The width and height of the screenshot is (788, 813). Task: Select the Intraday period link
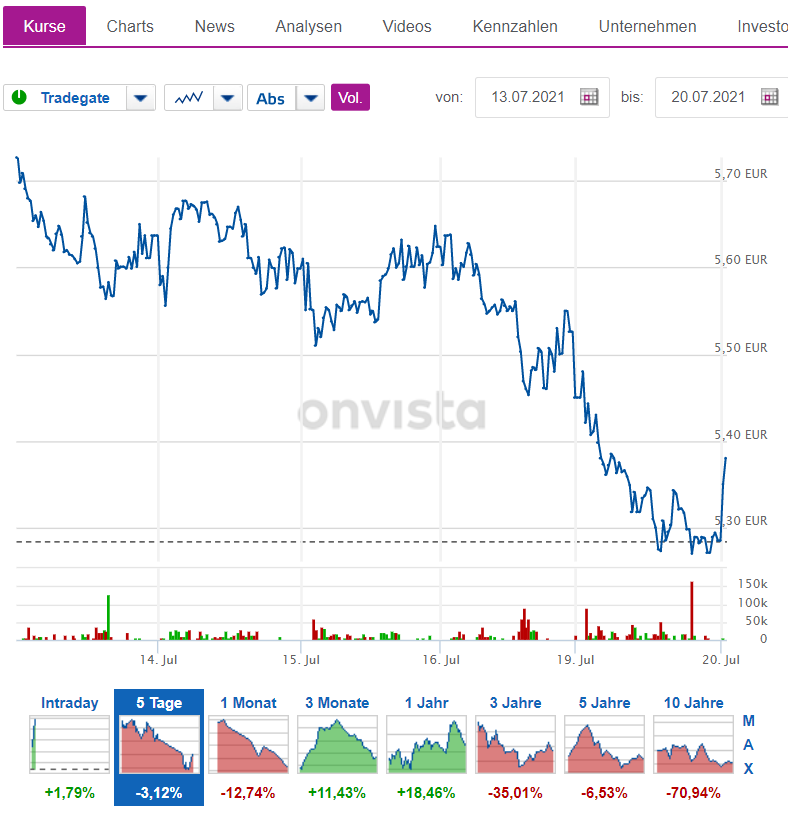pyautogui.click(x=69, y=703)
